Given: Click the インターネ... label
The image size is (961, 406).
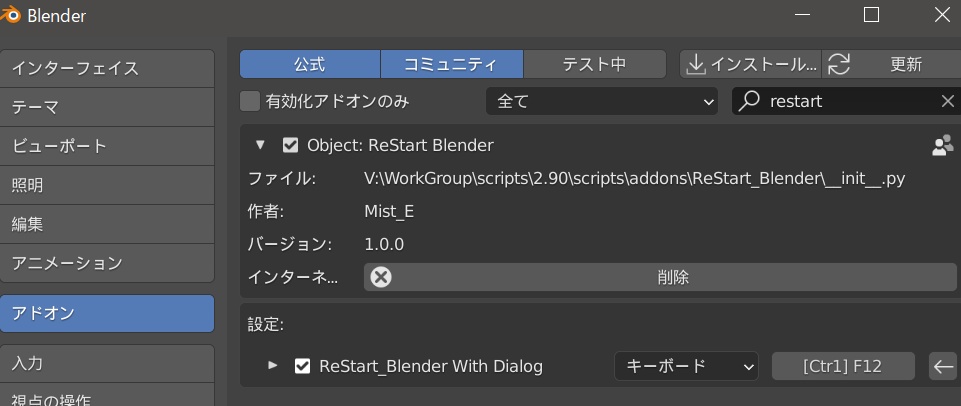Looking at the screenshot, I should [x=292, y=277].
